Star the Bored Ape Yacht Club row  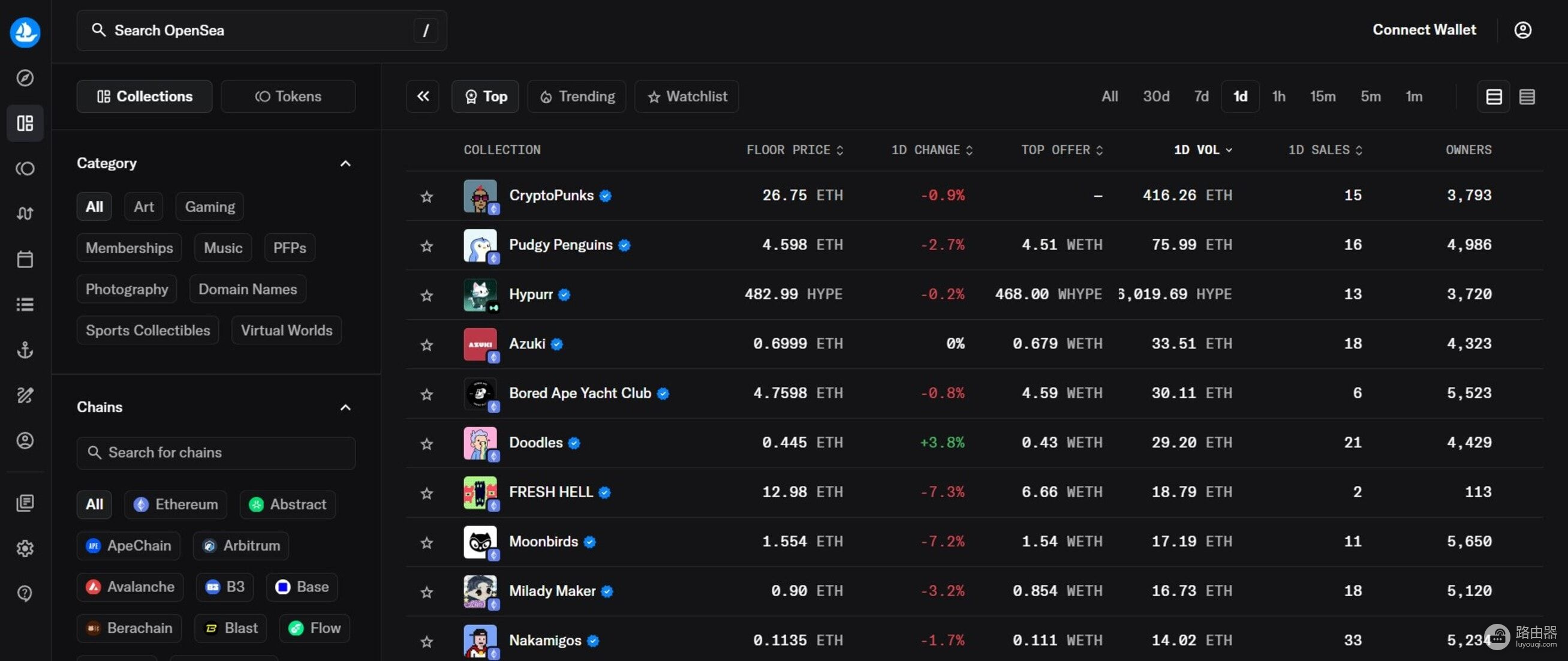[427, 394]
